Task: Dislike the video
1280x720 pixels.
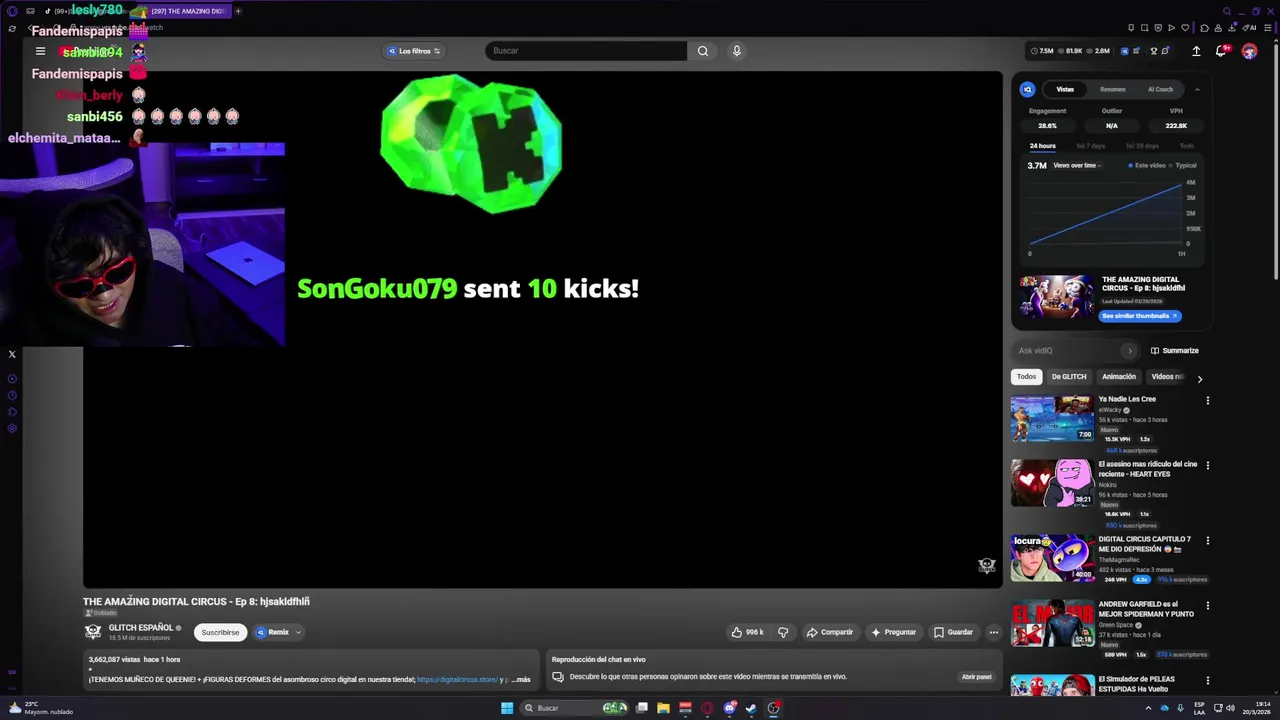Action: click(783, 632)
